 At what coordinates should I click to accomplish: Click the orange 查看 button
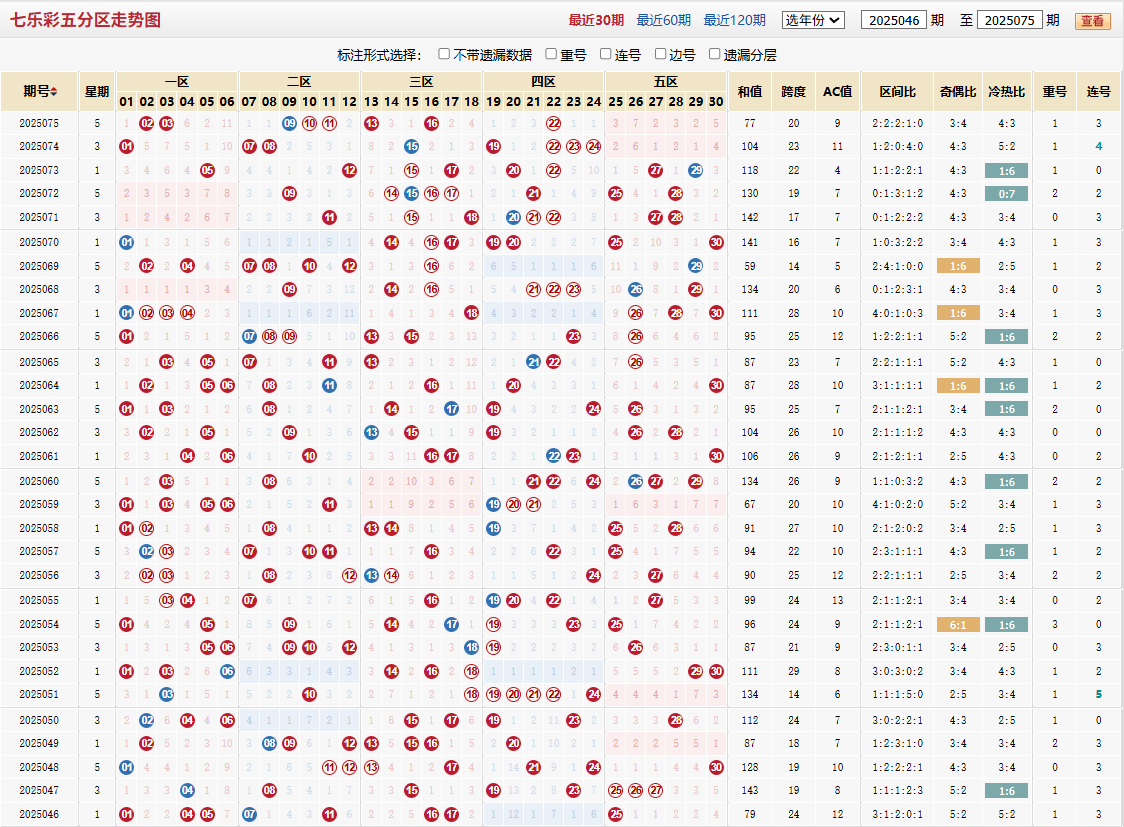(1092, 21)
